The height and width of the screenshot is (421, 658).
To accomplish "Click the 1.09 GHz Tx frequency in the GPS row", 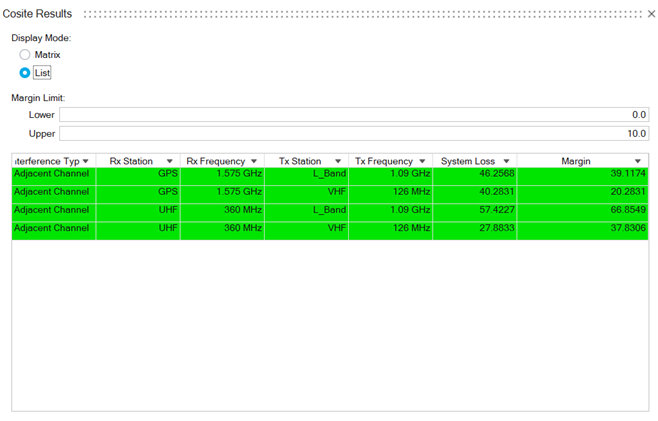I will pos(410,173).
